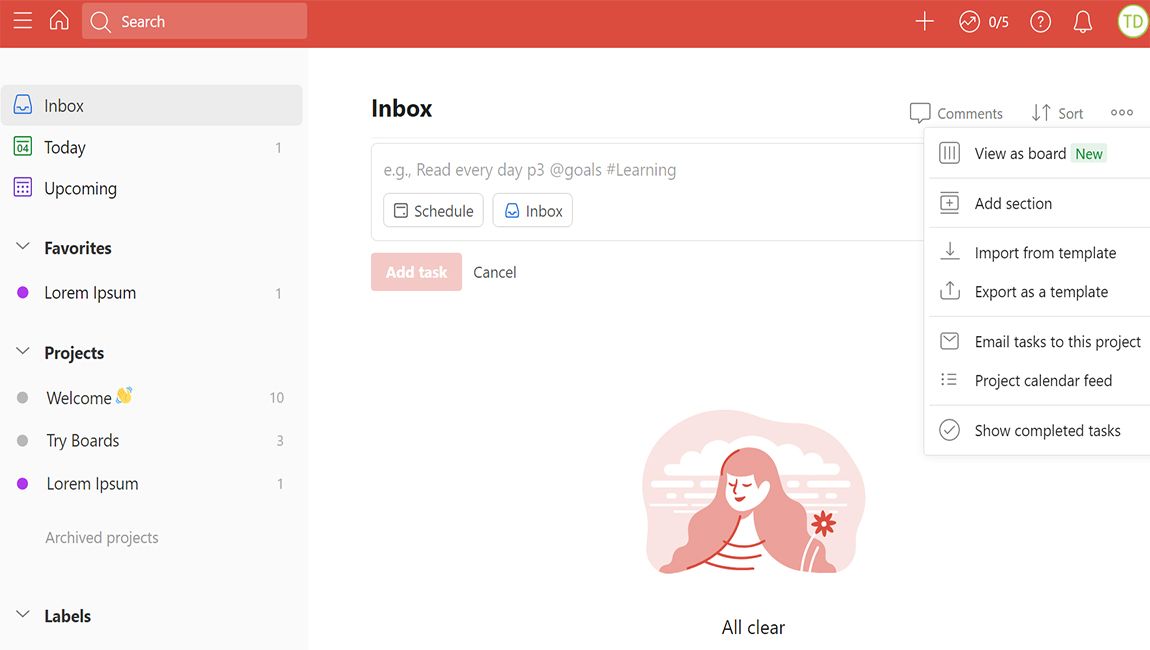Expand the Labels section
The image size is (1150, 650).
tap(23, 615)
